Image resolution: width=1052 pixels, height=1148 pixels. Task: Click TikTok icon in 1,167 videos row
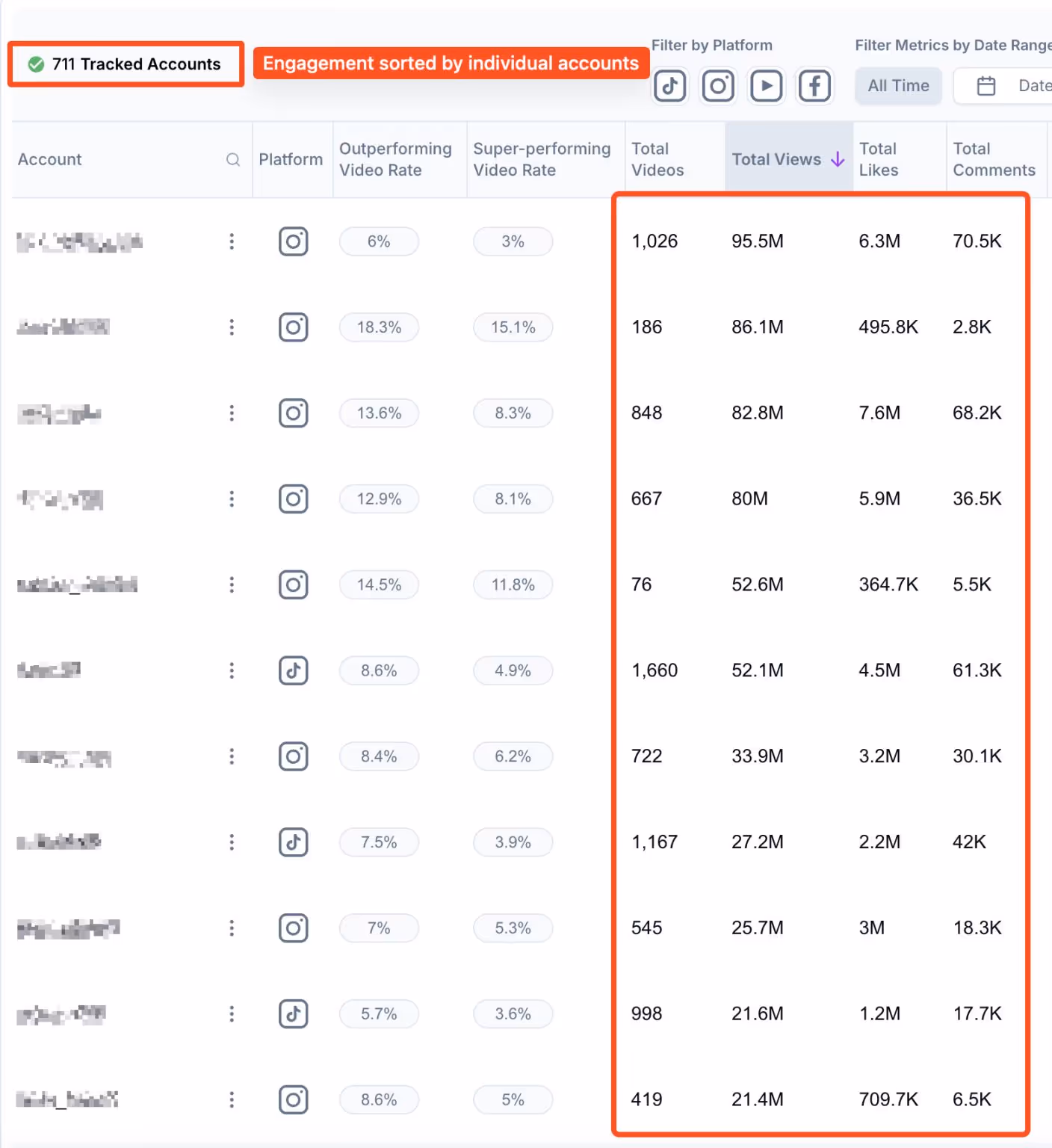pos(294,842)
